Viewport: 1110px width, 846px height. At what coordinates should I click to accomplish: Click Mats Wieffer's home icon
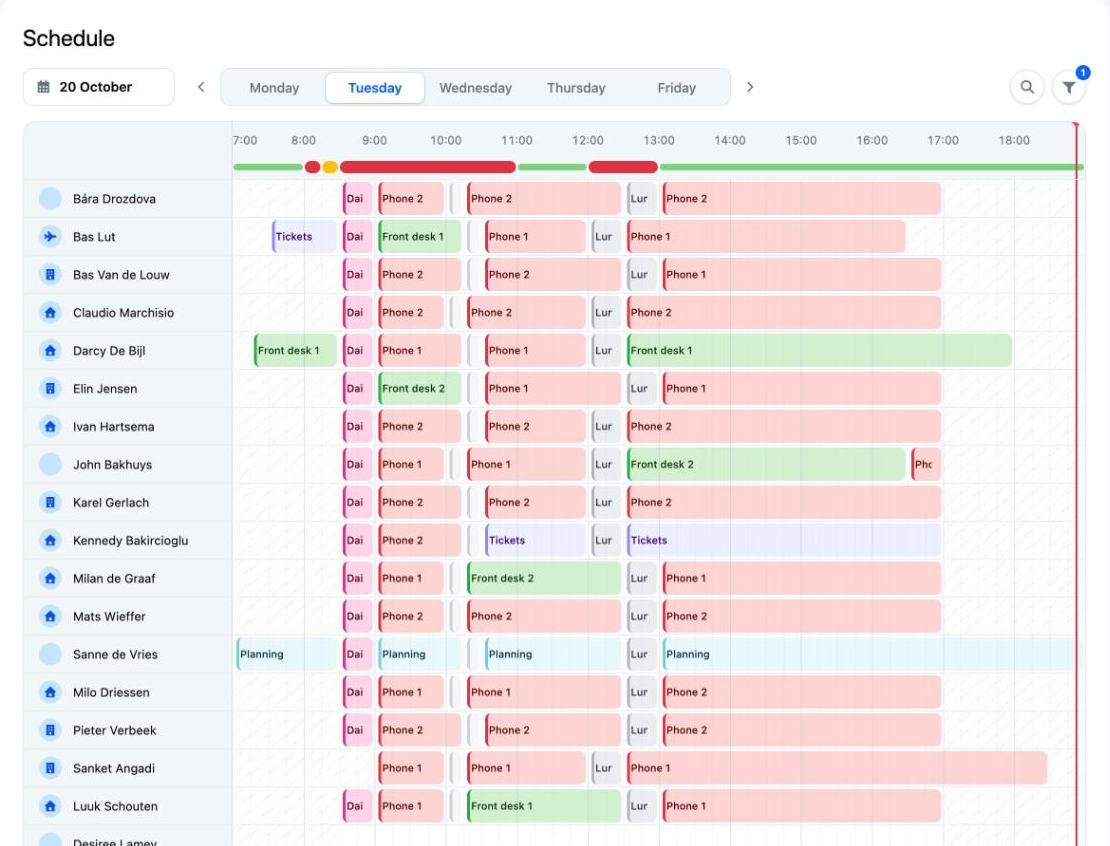click(x=50, y=617)
